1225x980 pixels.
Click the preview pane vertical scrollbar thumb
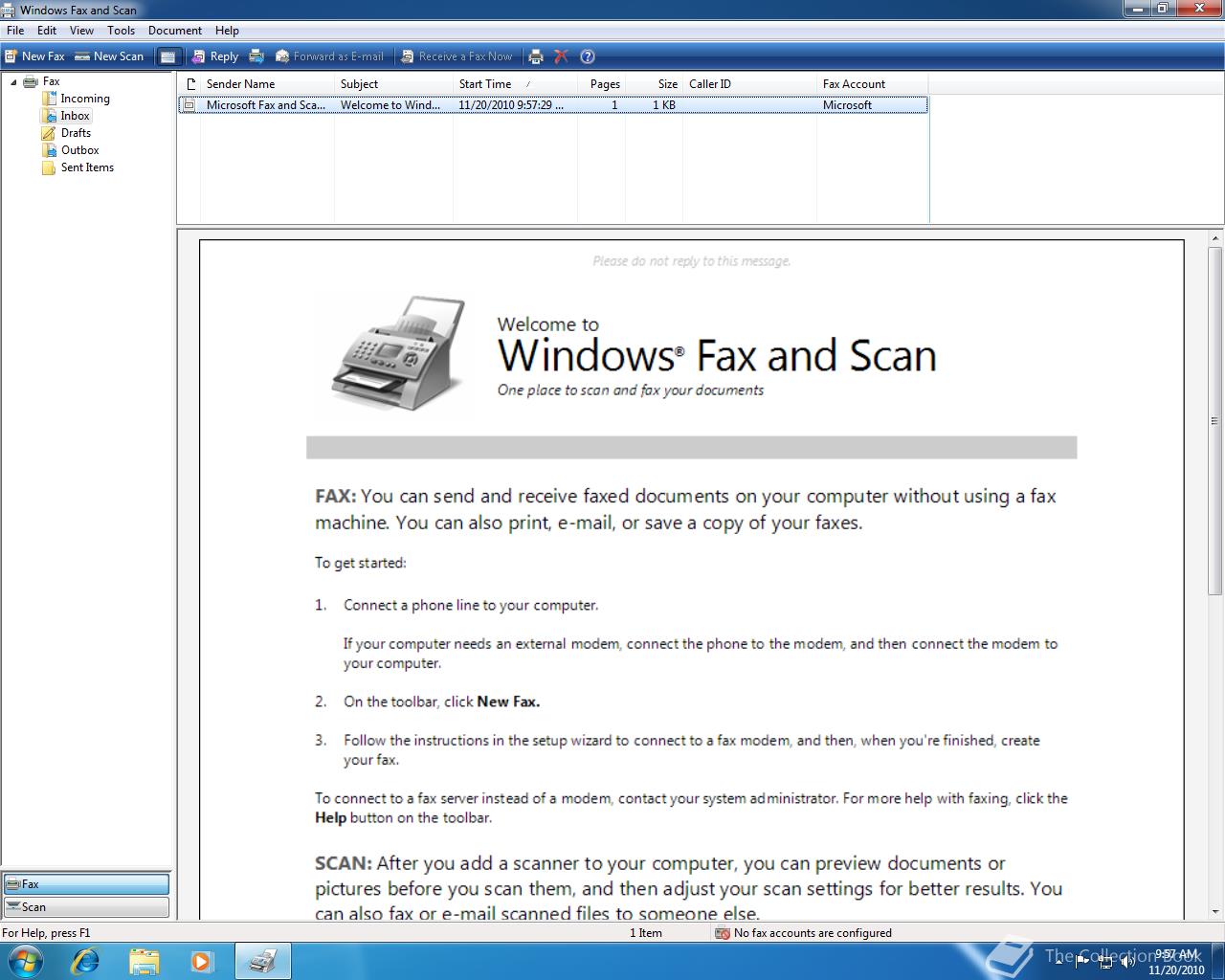pos(1215,421)
